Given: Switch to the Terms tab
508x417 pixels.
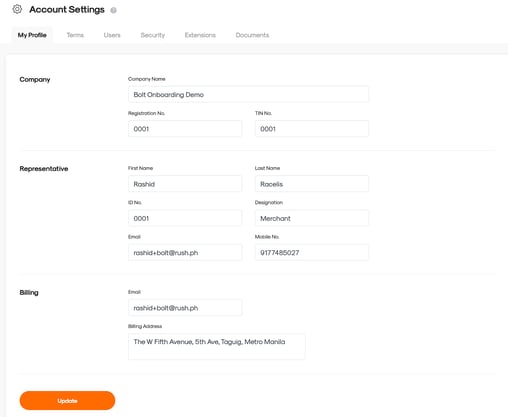Looking at the screenshot, I should coord(75,35).
